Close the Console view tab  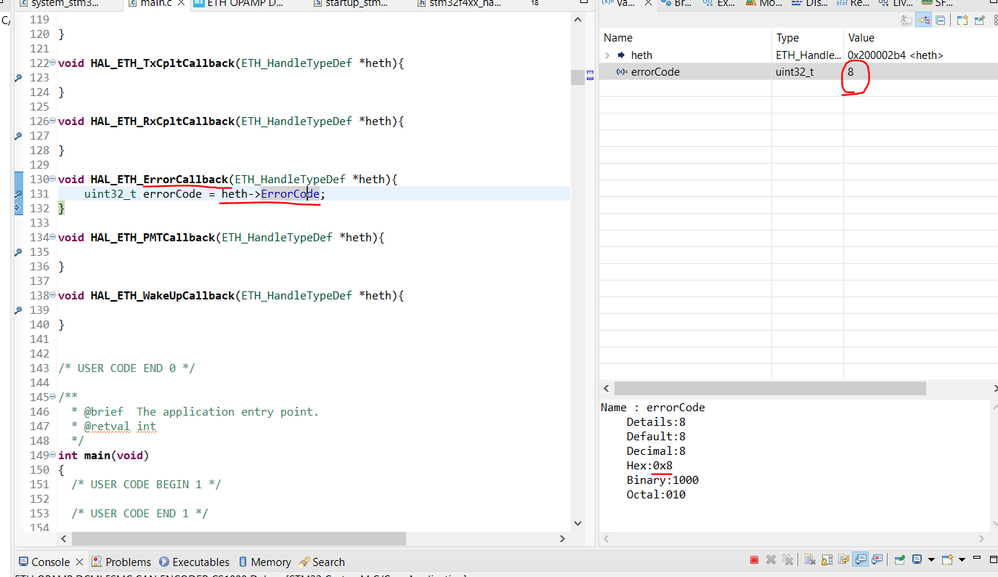80,562
